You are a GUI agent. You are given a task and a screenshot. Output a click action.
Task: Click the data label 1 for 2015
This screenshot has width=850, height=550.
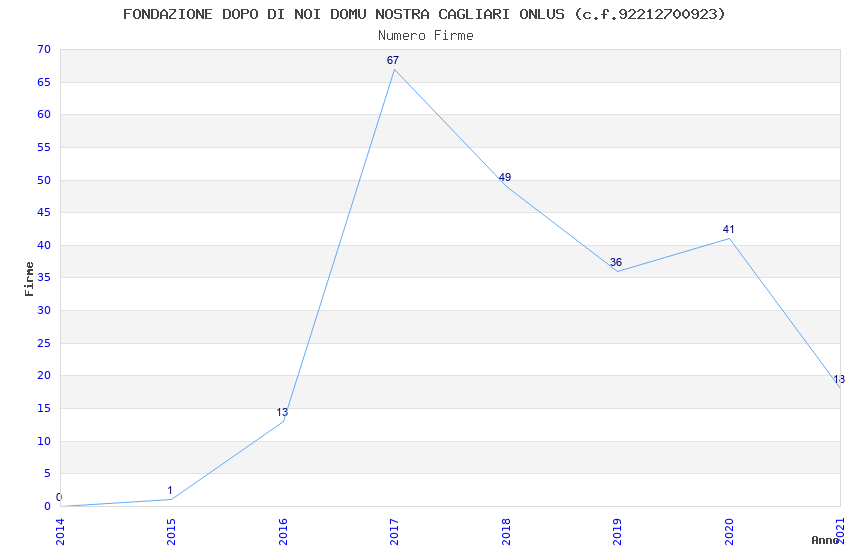(170, 490)
